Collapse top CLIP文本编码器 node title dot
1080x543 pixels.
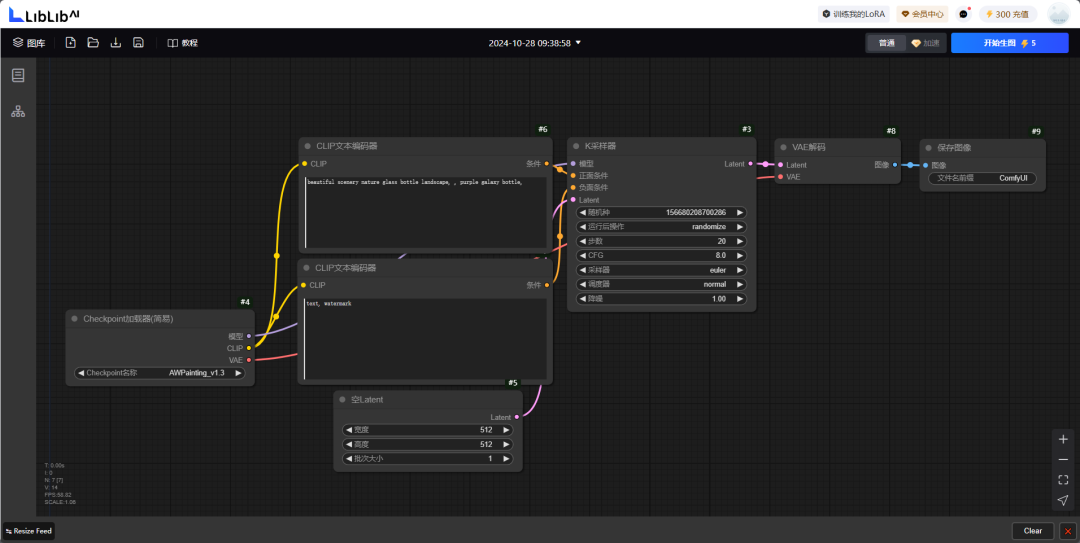point(308,146)
